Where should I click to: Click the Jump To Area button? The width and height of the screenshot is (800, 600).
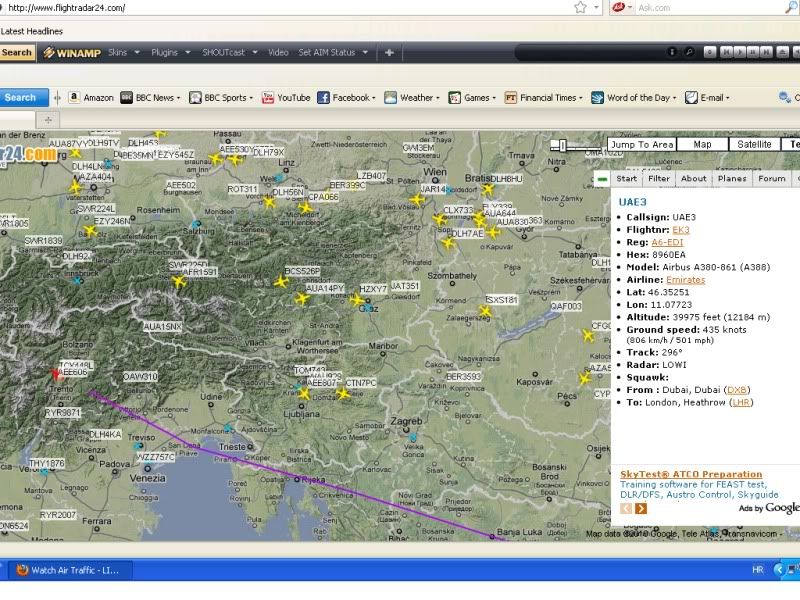point(642,144)
